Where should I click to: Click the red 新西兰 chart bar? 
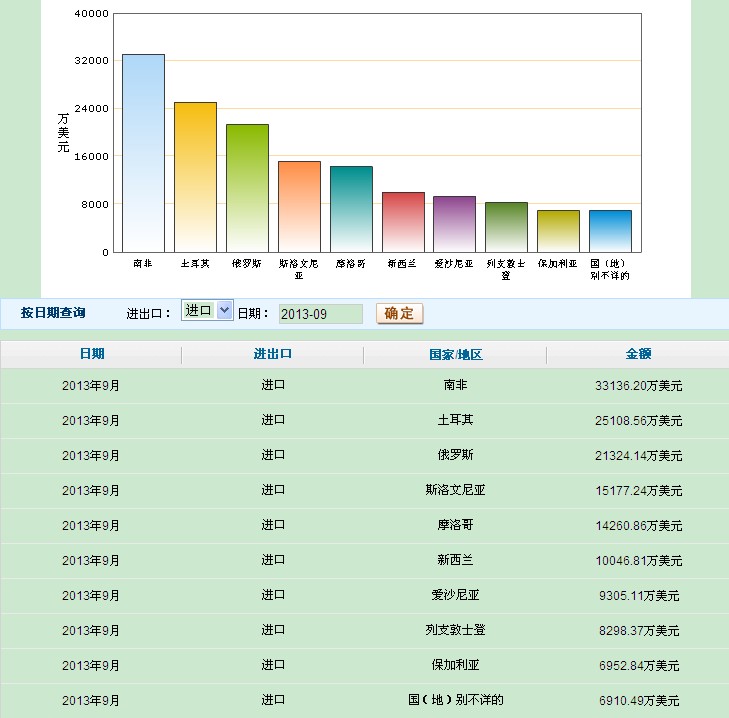403,222
